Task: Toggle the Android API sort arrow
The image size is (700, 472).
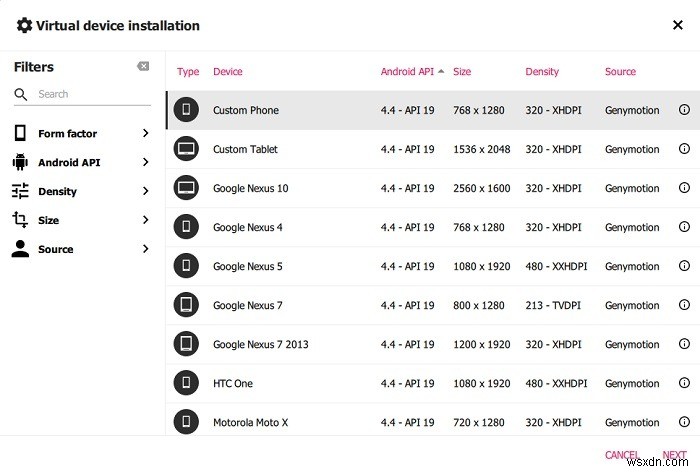Action: tap(441, 71)
